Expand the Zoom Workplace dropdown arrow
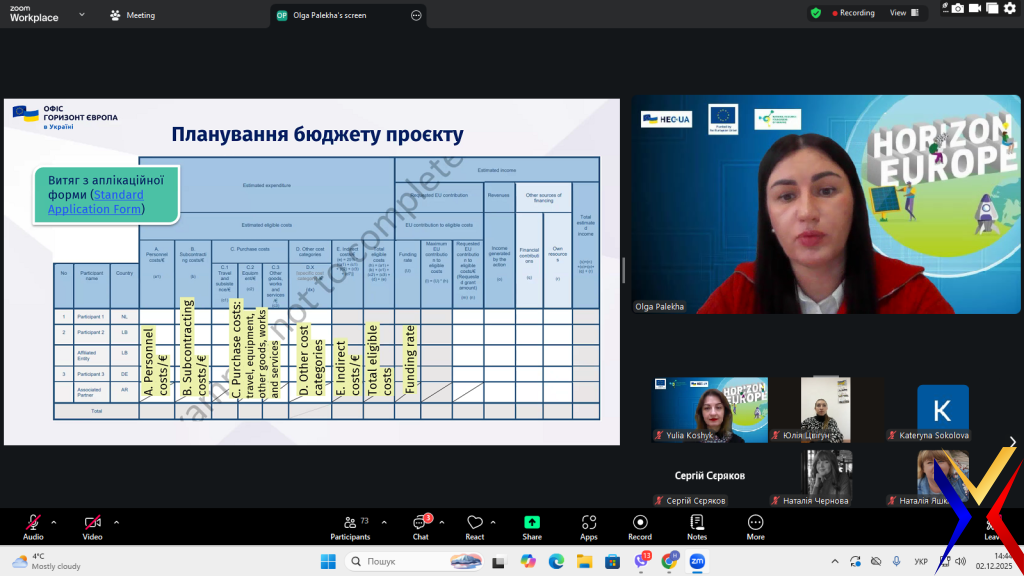 (x=81, y=15)
